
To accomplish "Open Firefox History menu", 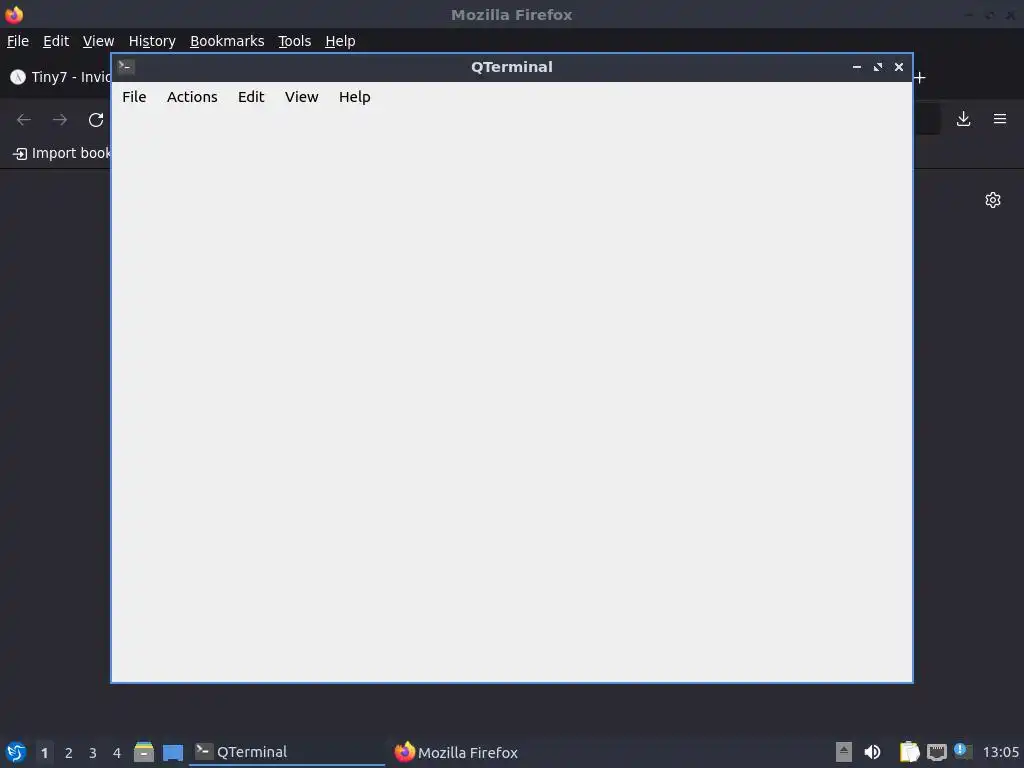I will point(152,41).
